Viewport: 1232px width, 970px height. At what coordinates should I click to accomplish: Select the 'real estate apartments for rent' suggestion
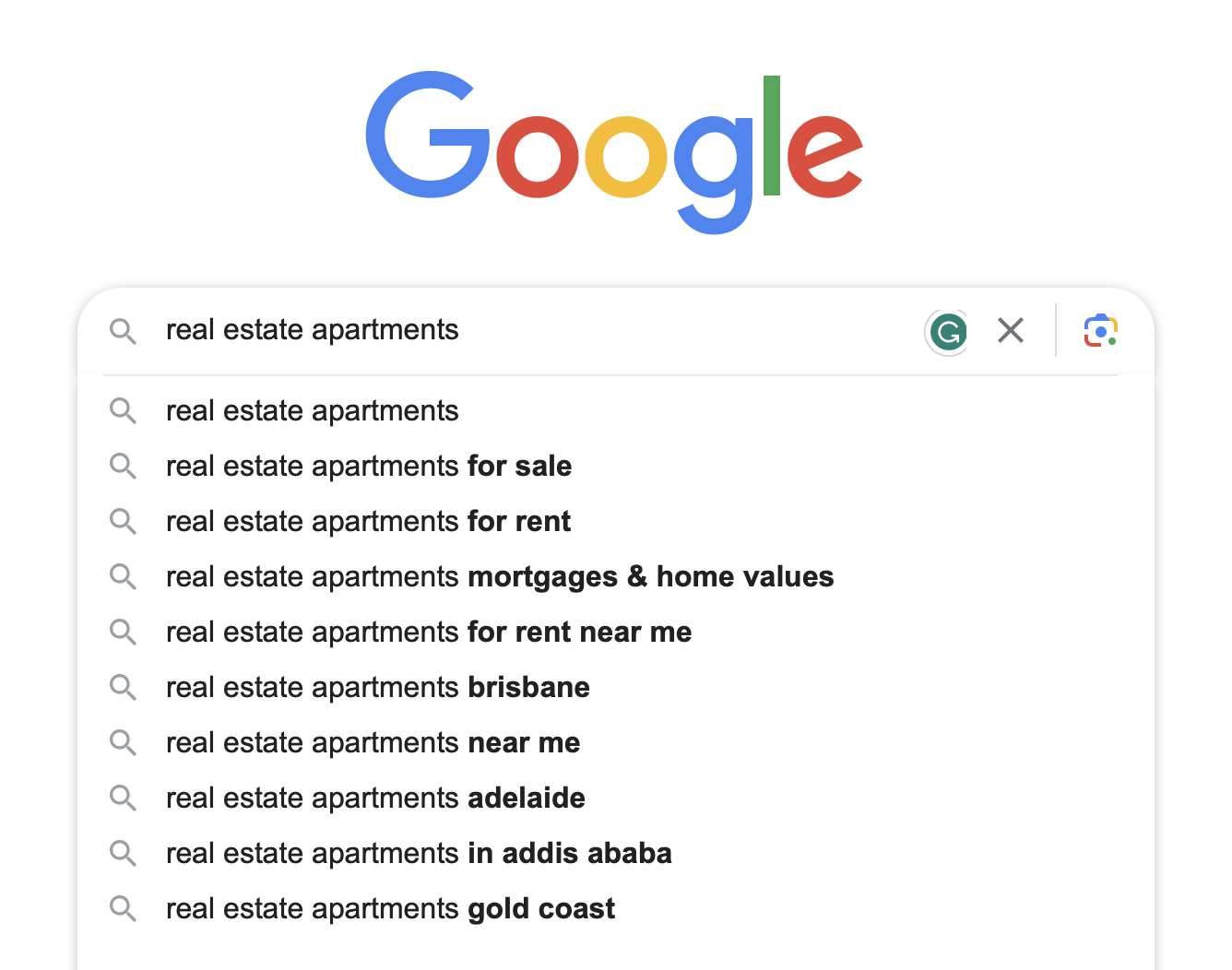coord(368,522)
